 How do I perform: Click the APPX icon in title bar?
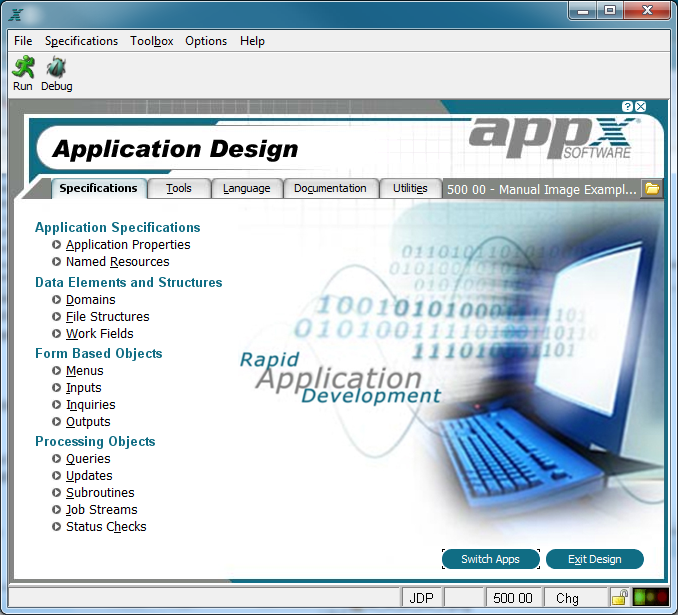click(x=16, y=14)
